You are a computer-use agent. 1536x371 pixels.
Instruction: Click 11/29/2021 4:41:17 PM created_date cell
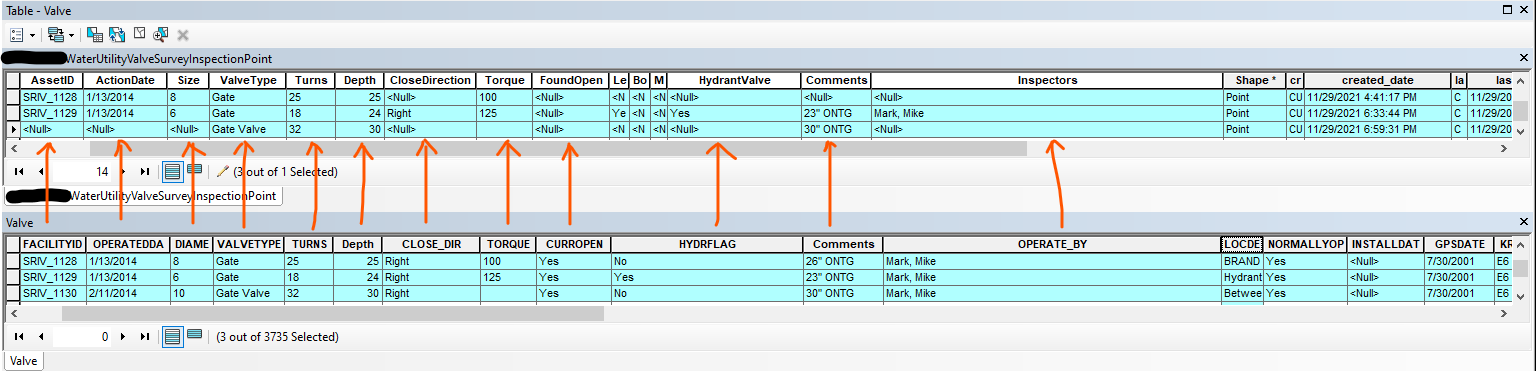1378,98
